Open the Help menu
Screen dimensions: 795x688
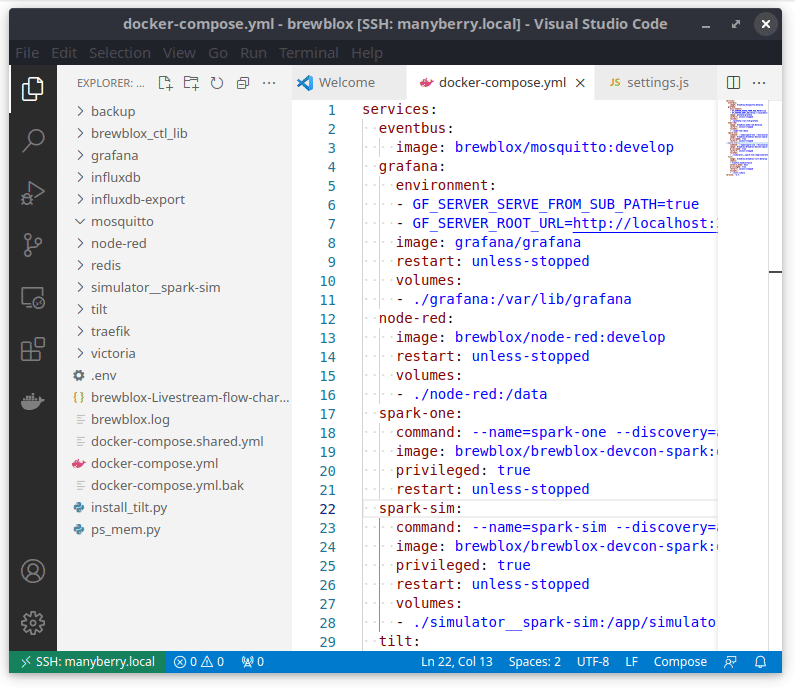(x=367, y=53)
